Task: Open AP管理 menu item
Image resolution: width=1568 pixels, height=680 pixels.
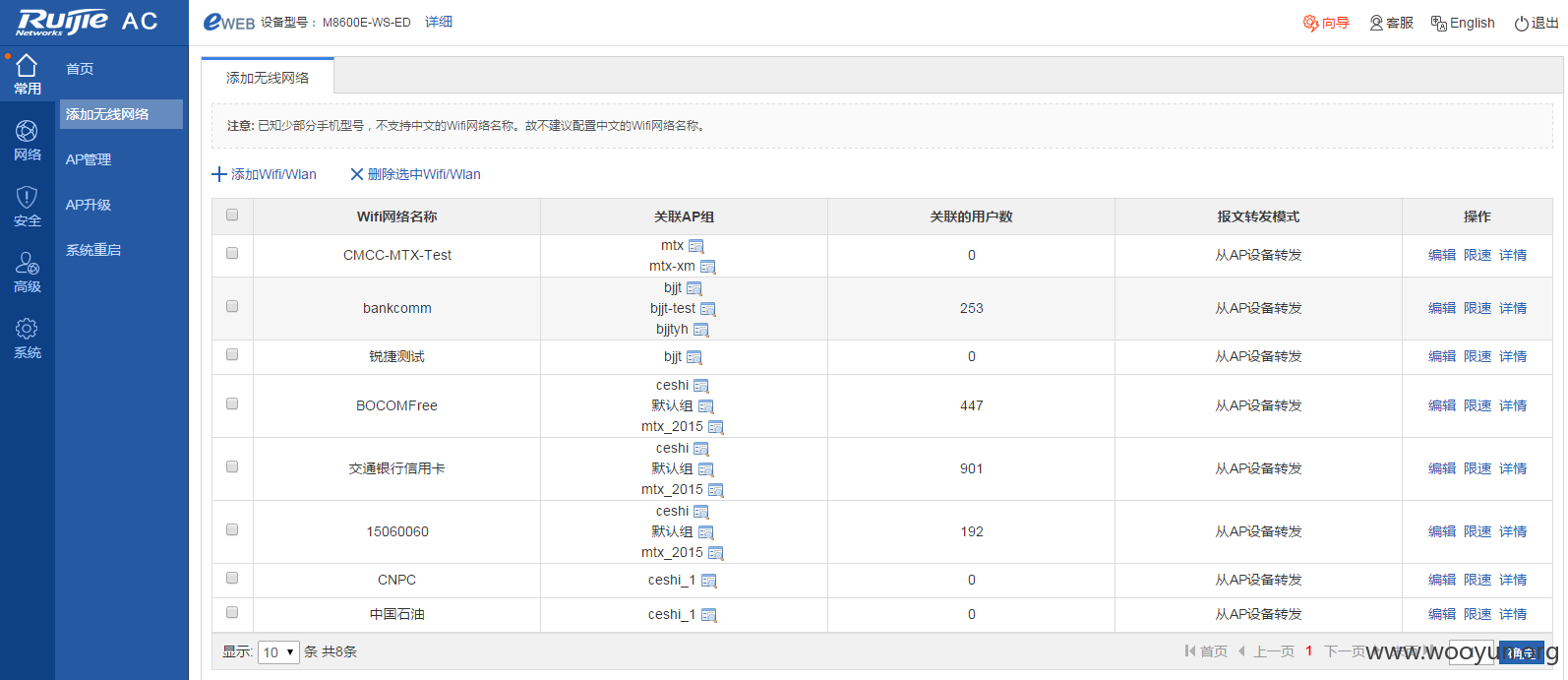Action: point(89,159)
